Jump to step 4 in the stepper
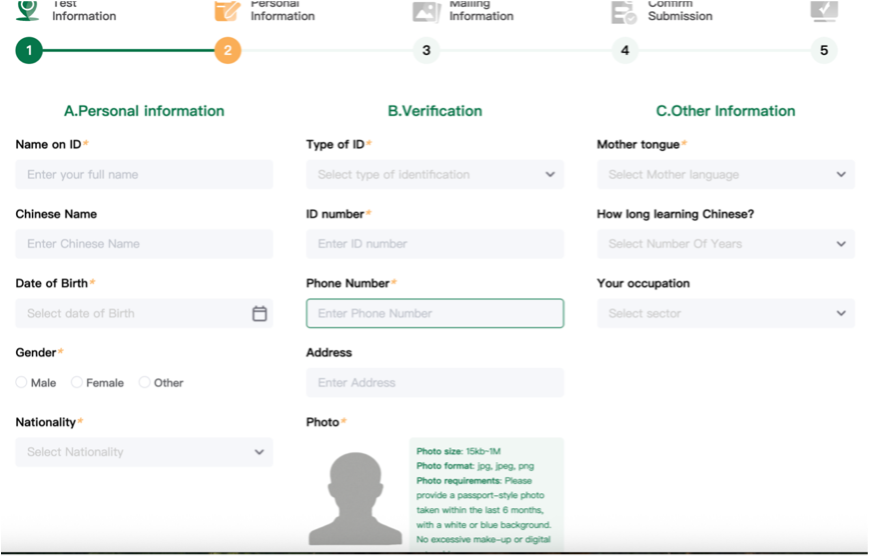The width and height of the screenshot is (870, 559). [625, 50]
